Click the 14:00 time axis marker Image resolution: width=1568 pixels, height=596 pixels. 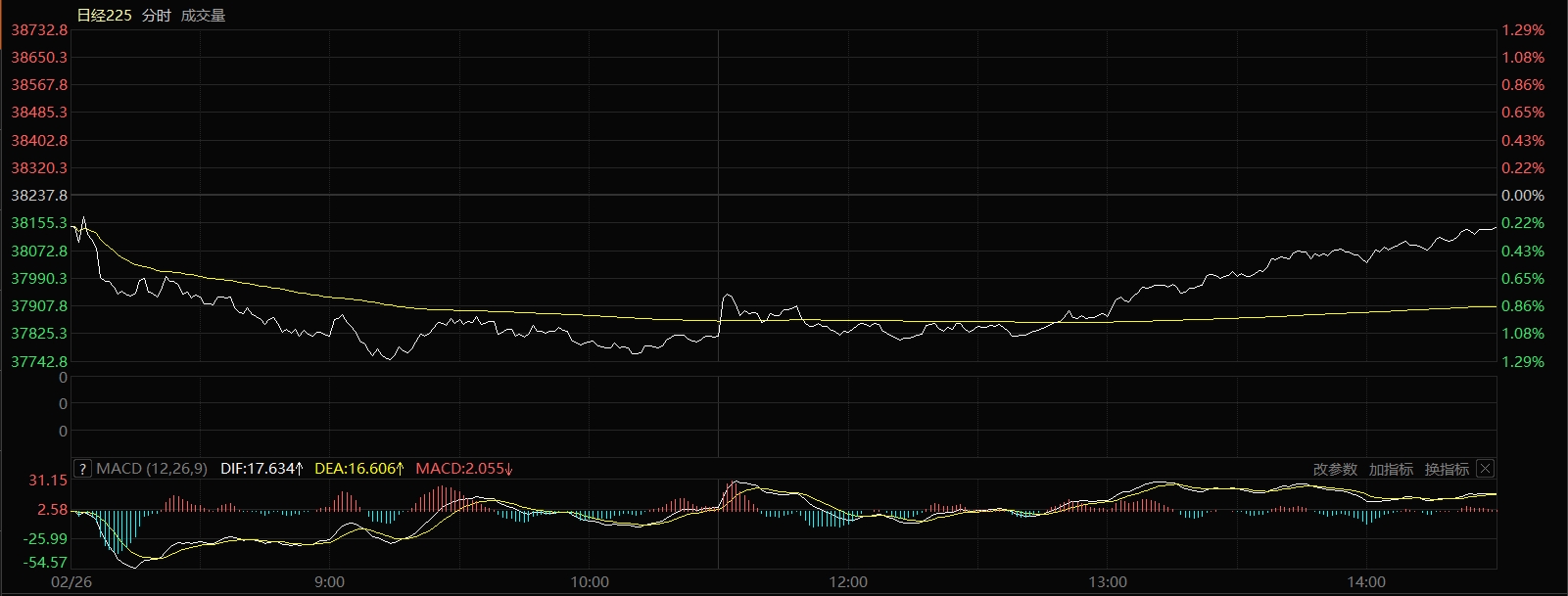tap(1366, 582)
